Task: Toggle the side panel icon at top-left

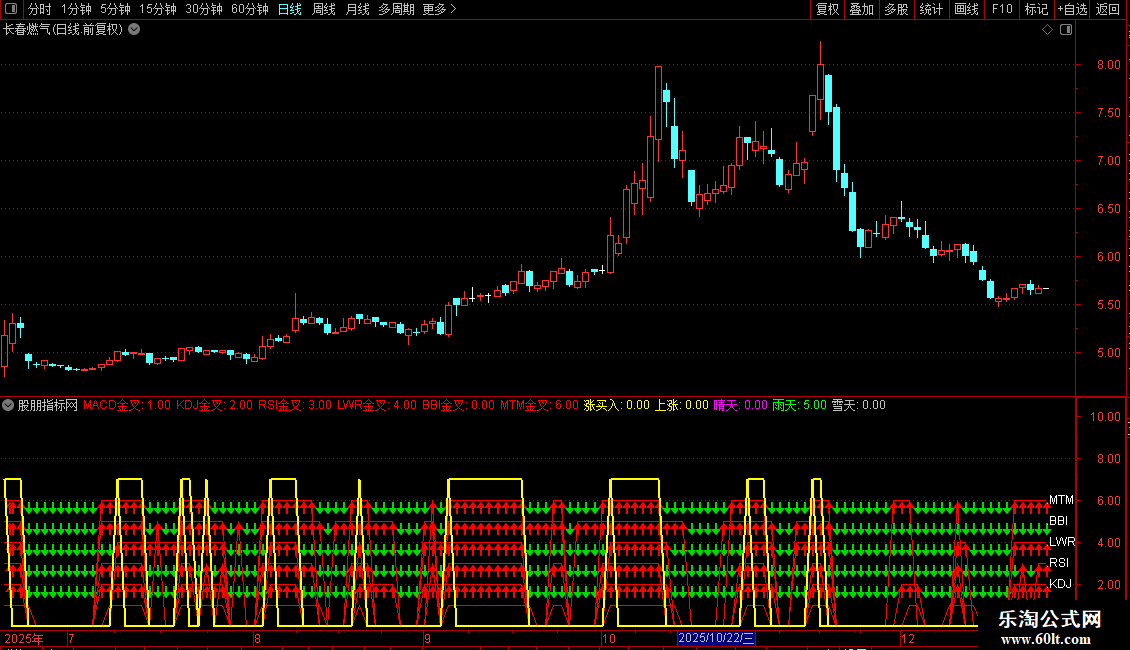Action: click(11, 9)
